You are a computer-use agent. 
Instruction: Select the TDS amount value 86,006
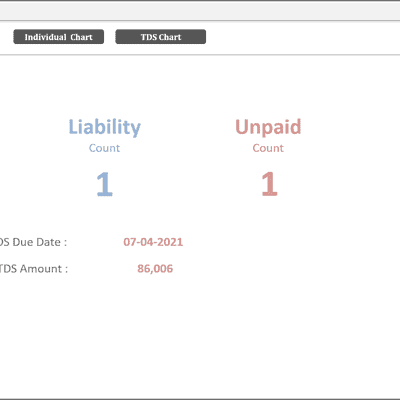(x=155, y=269)
